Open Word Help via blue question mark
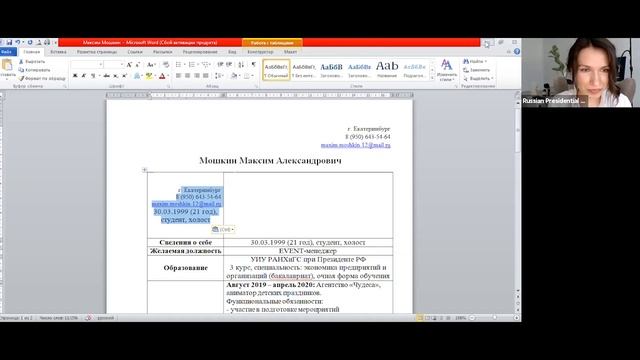Viewport: 640px width, 360px height. [517, 51]
